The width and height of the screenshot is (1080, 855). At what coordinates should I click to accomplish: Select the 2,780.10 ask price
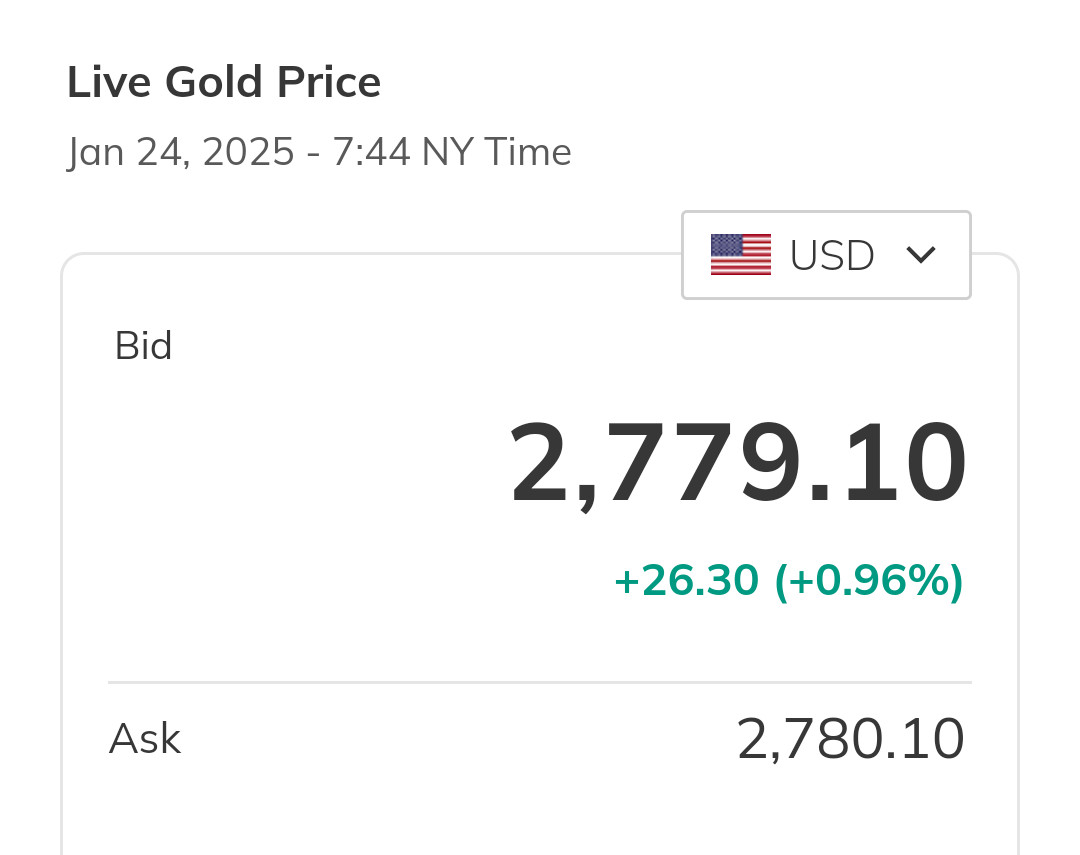[850, 740]
